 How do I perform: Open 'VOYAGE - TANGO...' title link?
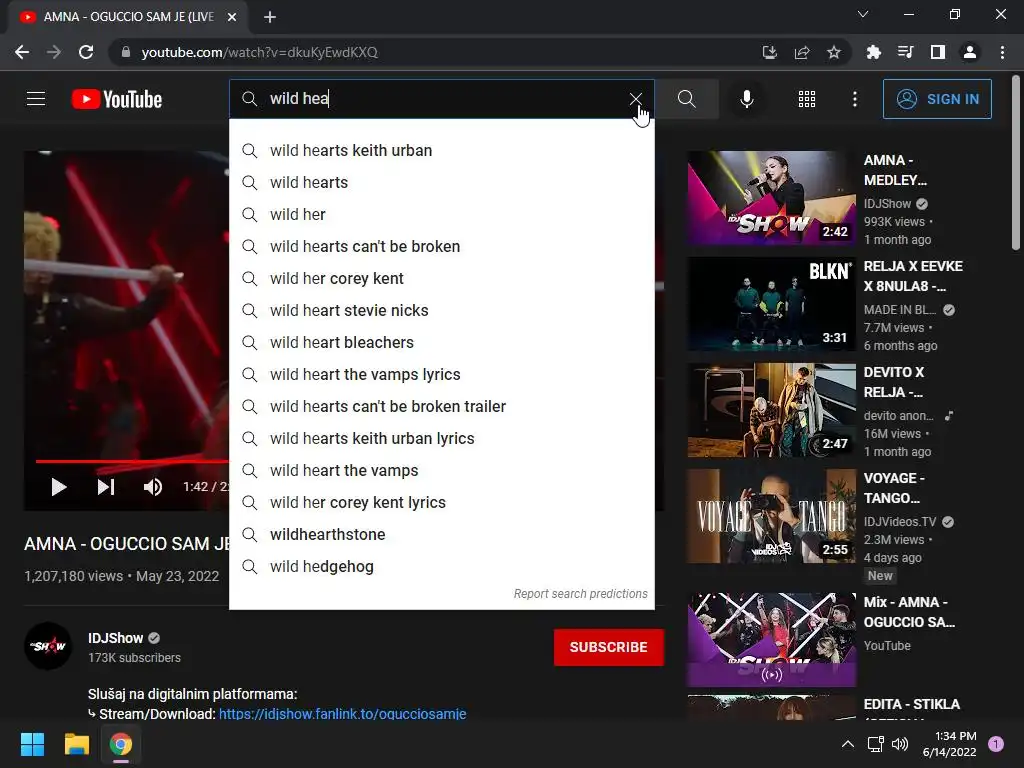point(894,488)
